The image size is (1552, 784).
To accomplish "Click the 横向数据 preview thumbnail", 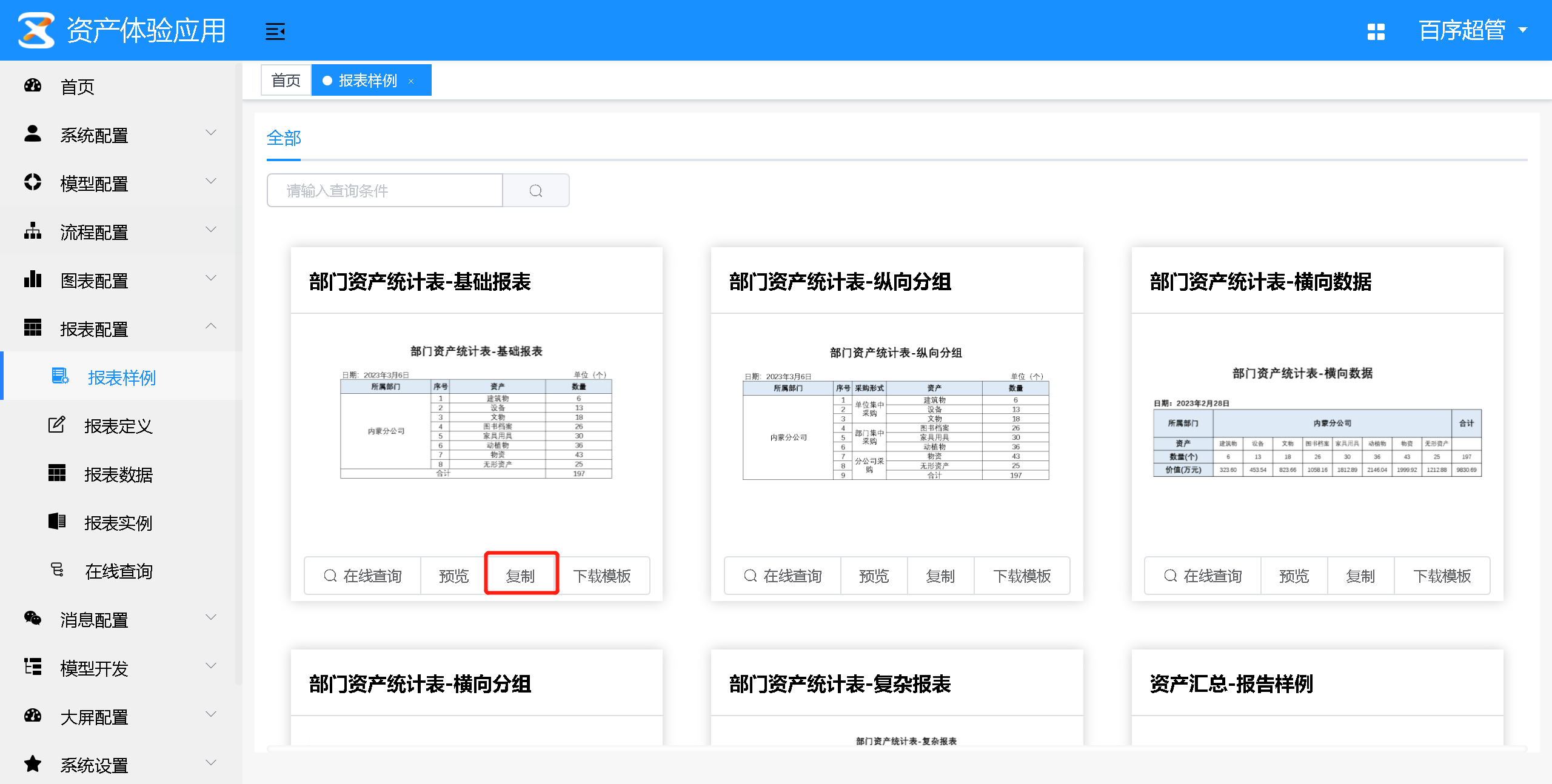I will (x=1317, y=422).
